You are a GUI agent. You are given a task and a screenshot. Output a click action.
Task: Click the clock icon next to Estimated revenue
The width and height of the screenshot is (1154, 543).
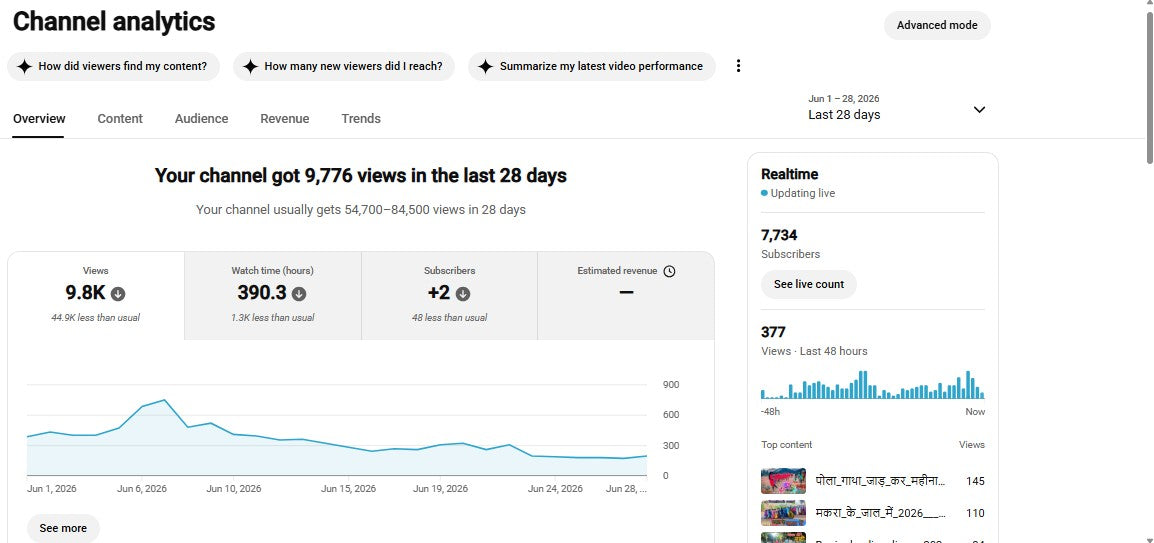point(669,271)
